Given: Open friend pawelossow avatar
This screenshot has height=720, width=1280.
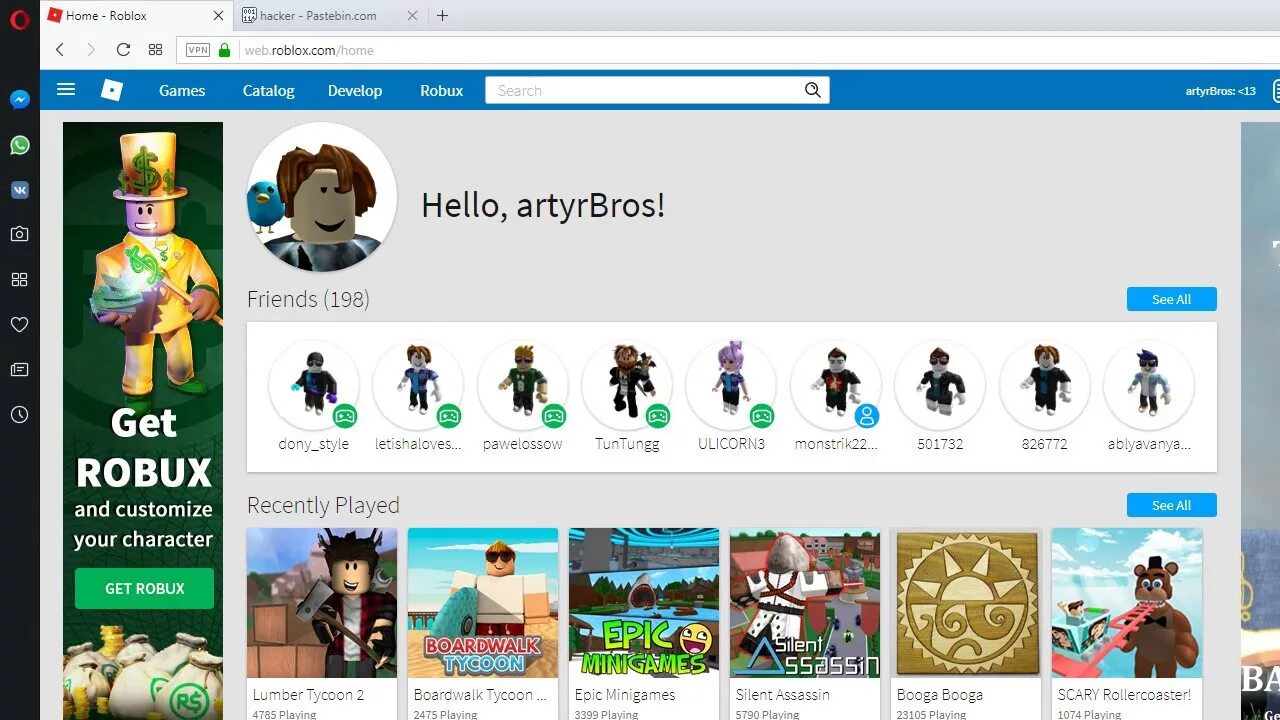Looking at the screenshot, I should pos(522,385).
